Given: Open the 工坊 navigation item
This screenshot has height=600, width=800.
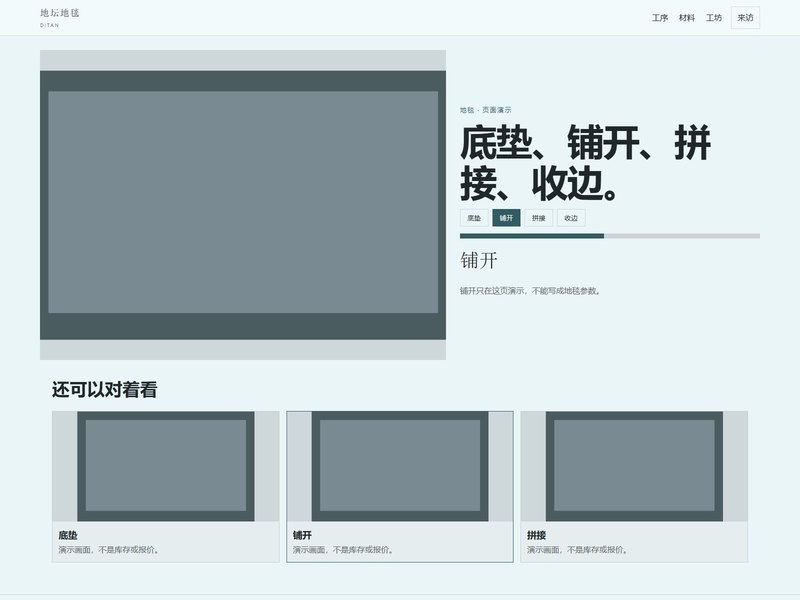Looking at the screenshot, I should [714, 18].
